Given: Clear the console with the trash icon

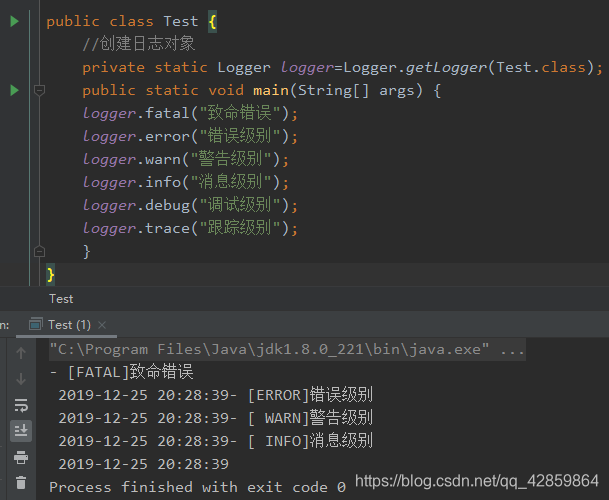Looking at the screenshot, I should point(21,483).
